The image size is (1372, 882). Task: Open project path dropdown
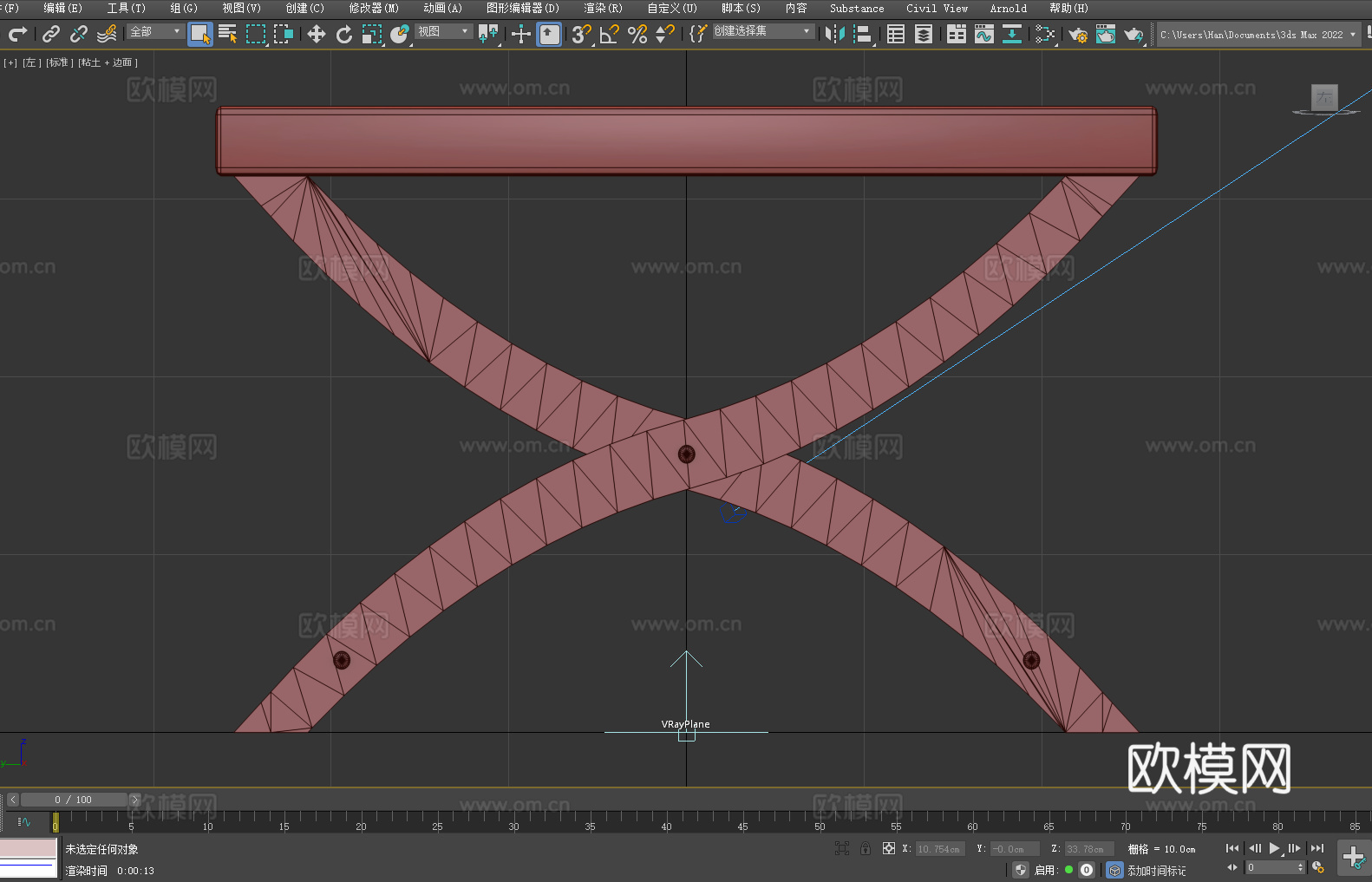click(1258, 35)
